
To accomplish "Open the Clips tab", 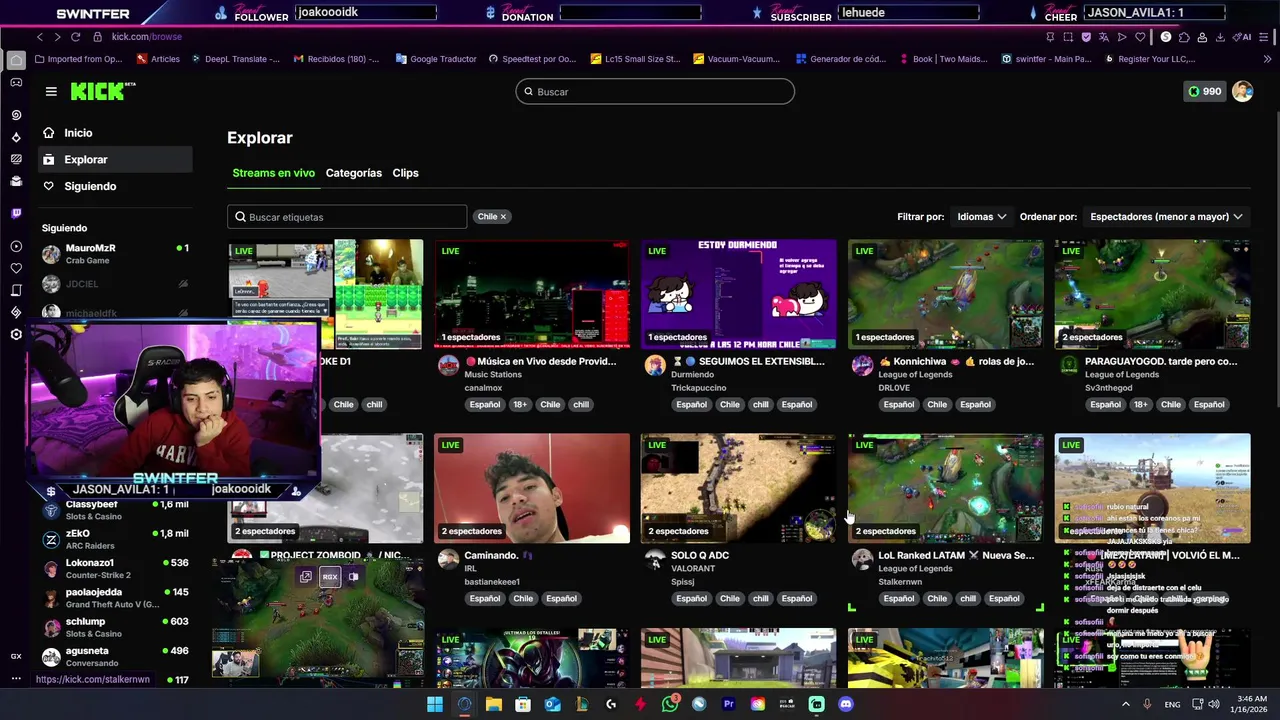I will (x=405, y=173).
